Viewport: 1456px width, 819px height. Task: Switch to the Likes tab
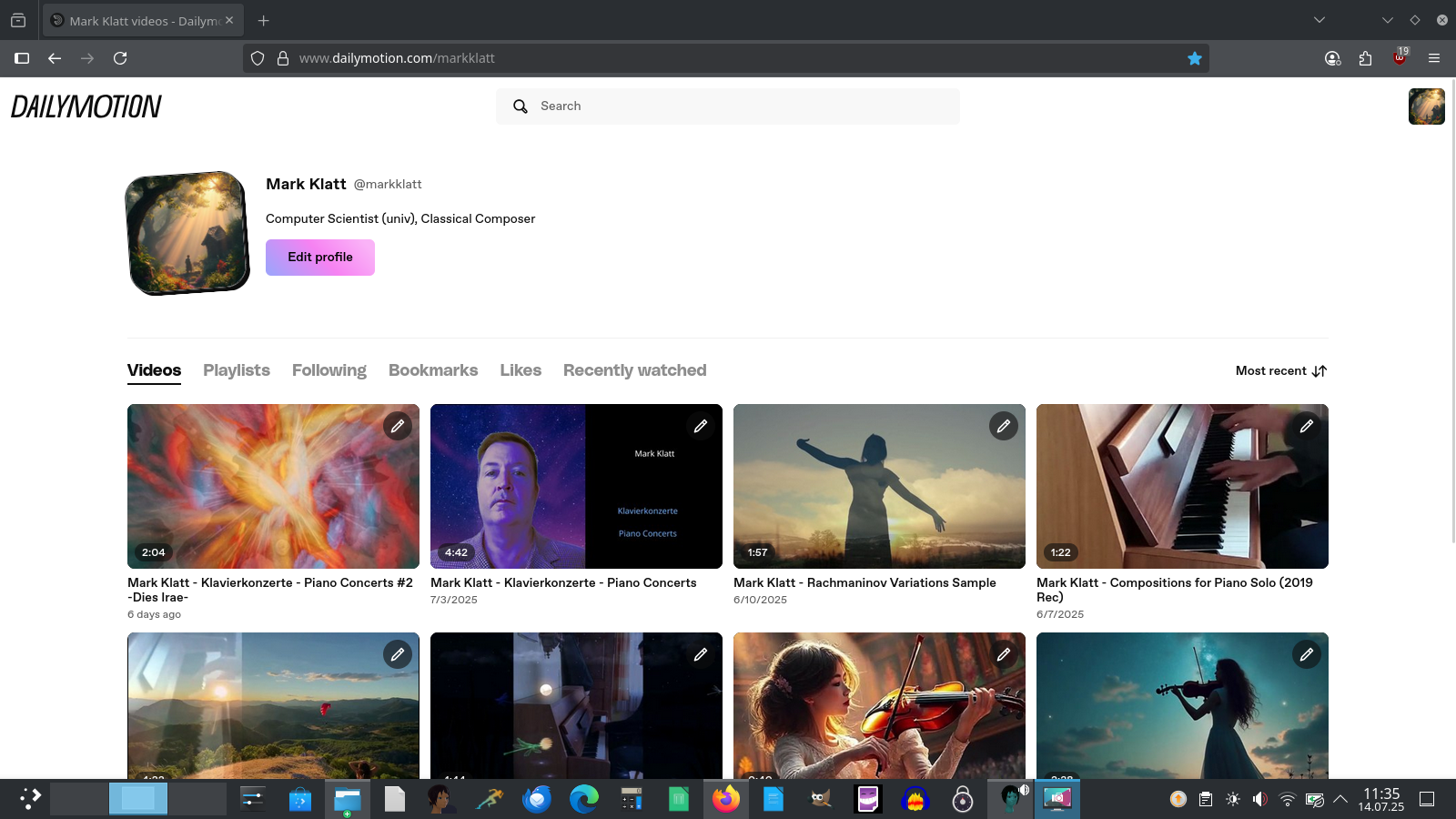click(x=521, y=370)
